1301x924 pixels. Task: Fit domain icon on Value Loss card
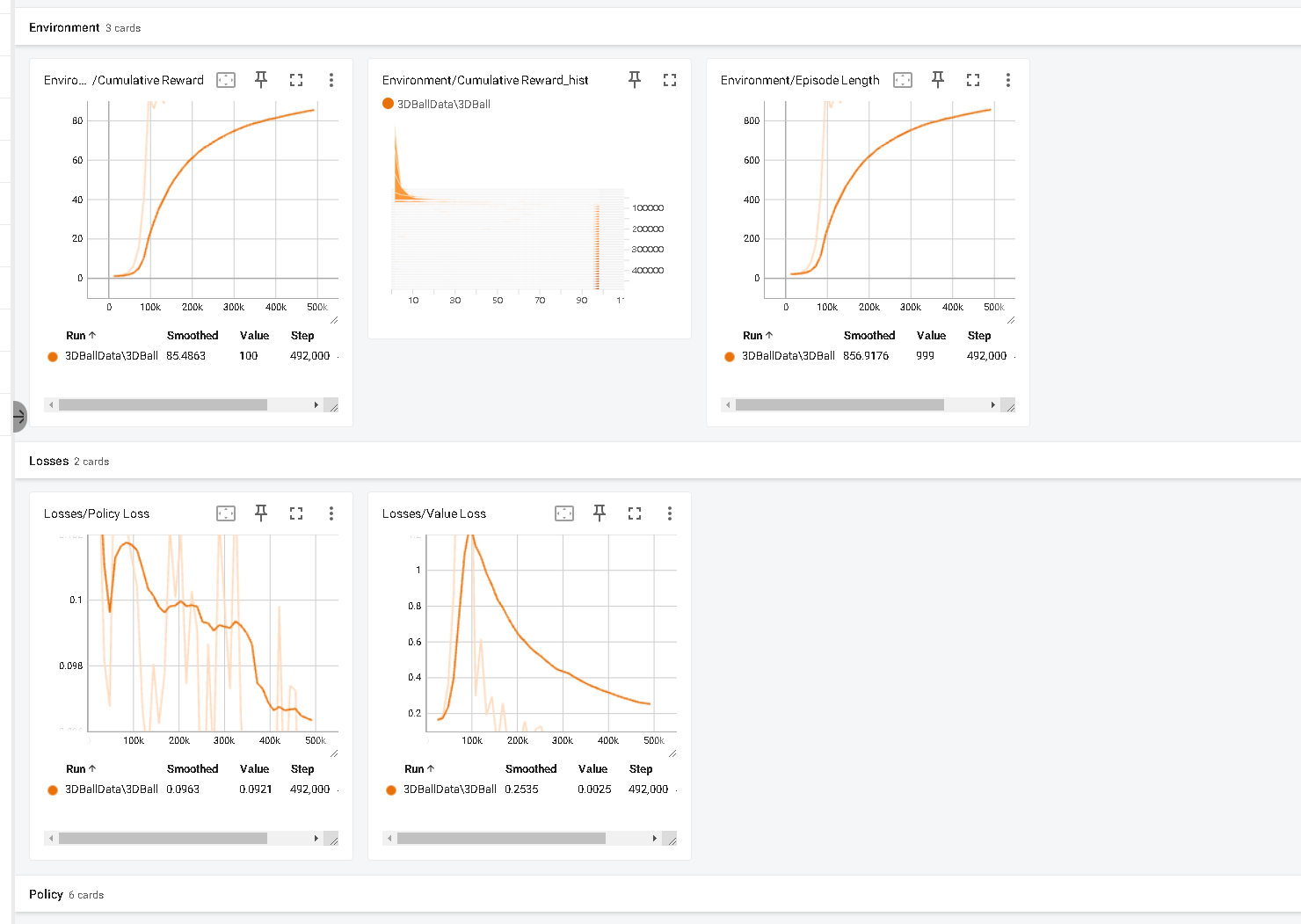(564, 513)
